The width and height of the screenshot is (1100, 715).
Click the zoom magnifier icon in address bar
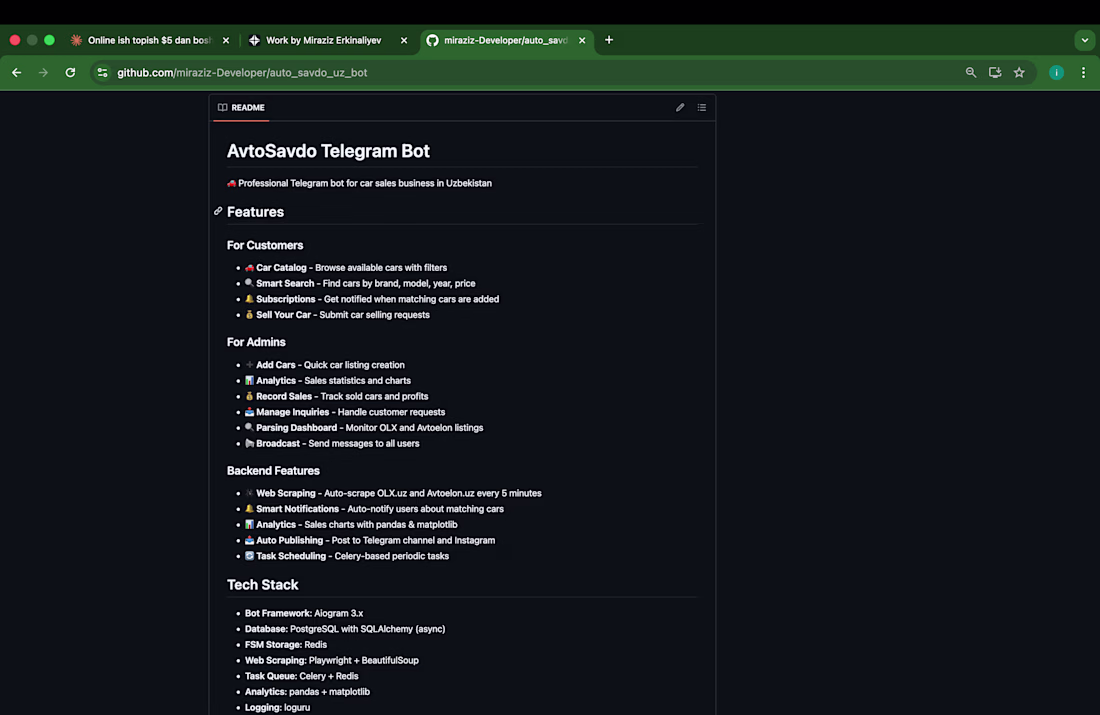pyautogui.click(x=971, y=72)
